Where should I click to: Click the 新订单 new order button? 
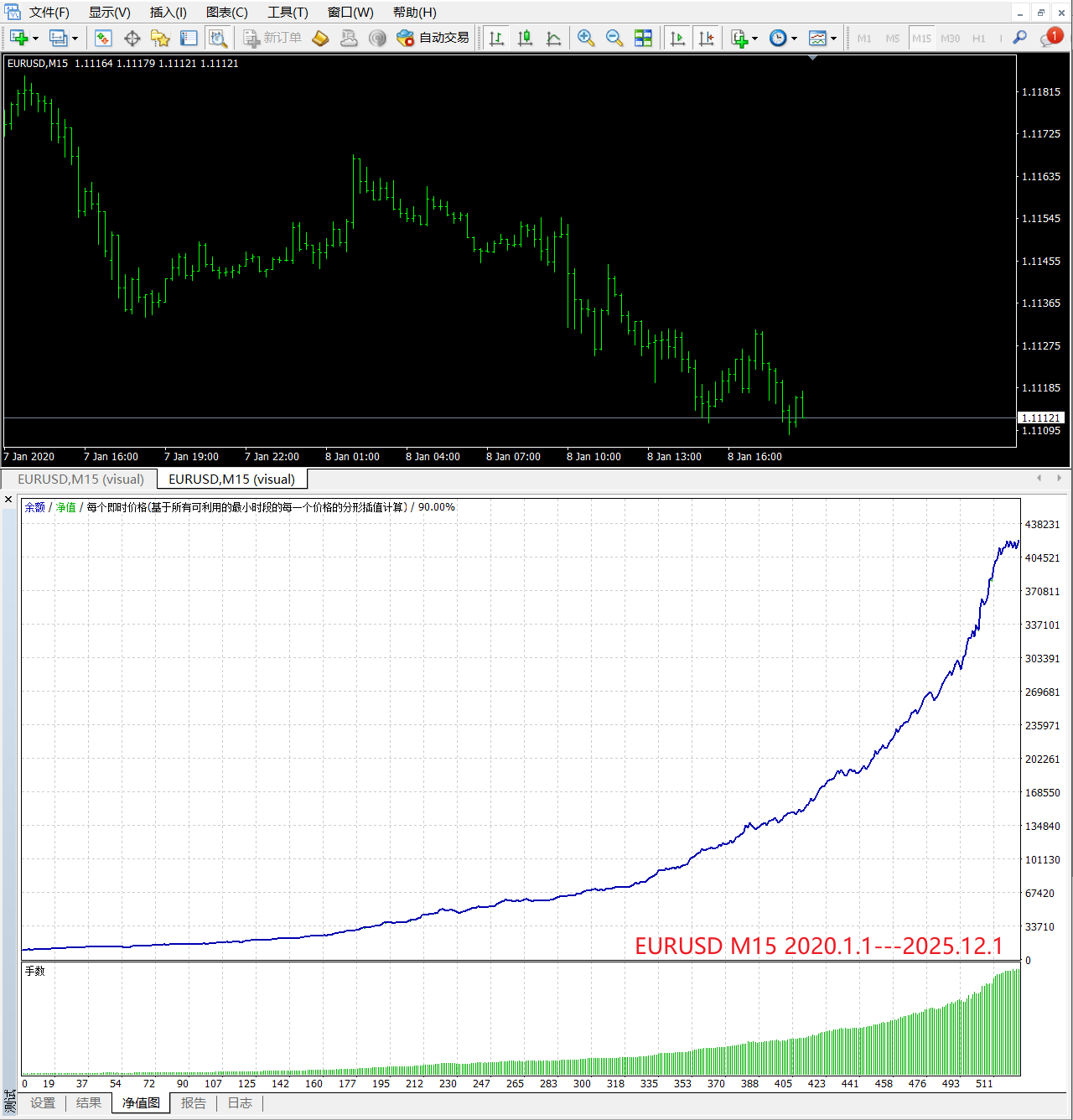(x=272, y=38)
